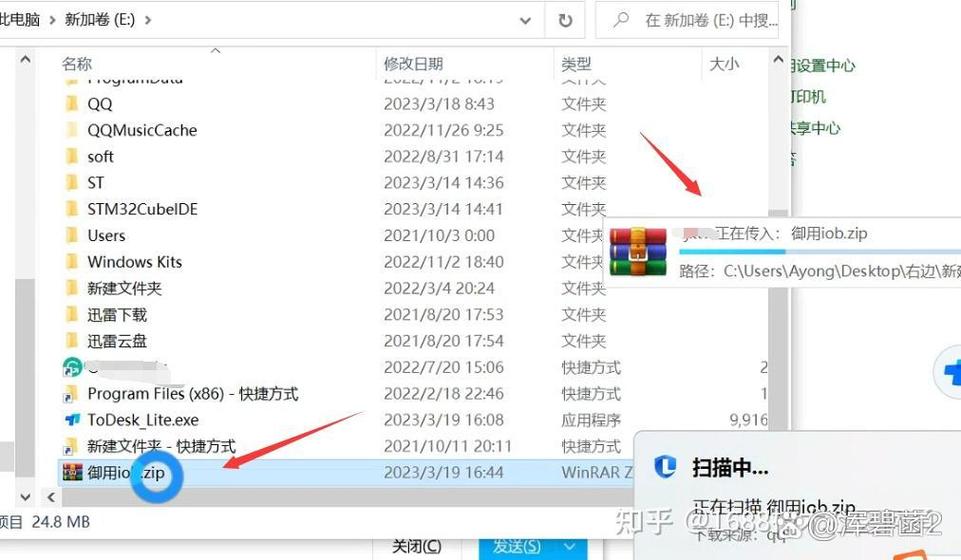Select the 迅雷云盘 folder icon
Image resolution: width=961 pixels, height=560 pixels.
pyautogui.click(x=72, y=340)
